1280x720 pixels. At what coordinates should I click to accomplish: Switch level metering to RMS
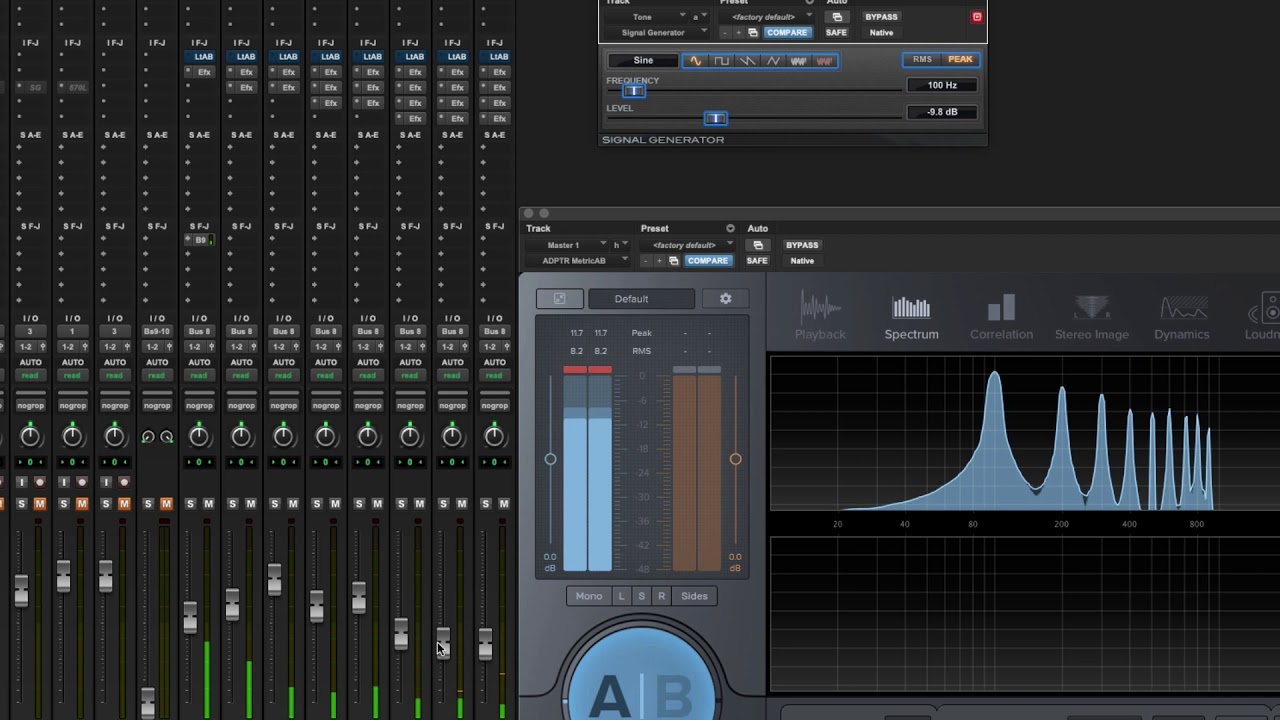[922, 60]
